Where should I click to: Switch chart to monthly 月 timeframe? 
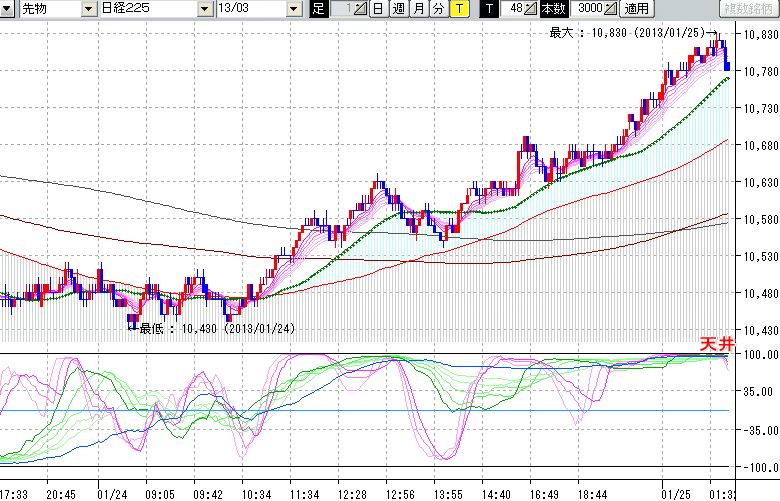pos(418,9)
